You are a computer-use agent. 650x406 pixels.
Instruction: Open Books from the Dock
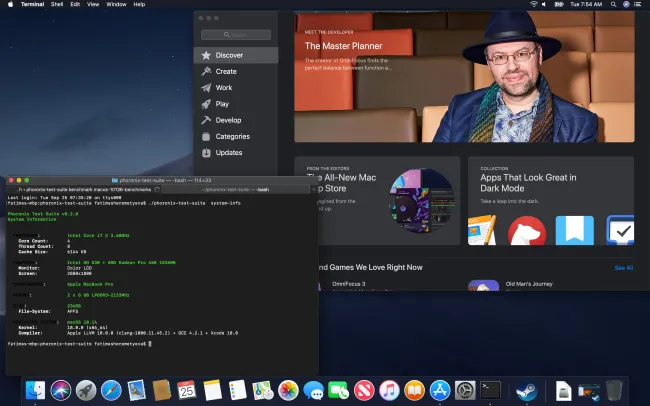click(x=415, y=390)
